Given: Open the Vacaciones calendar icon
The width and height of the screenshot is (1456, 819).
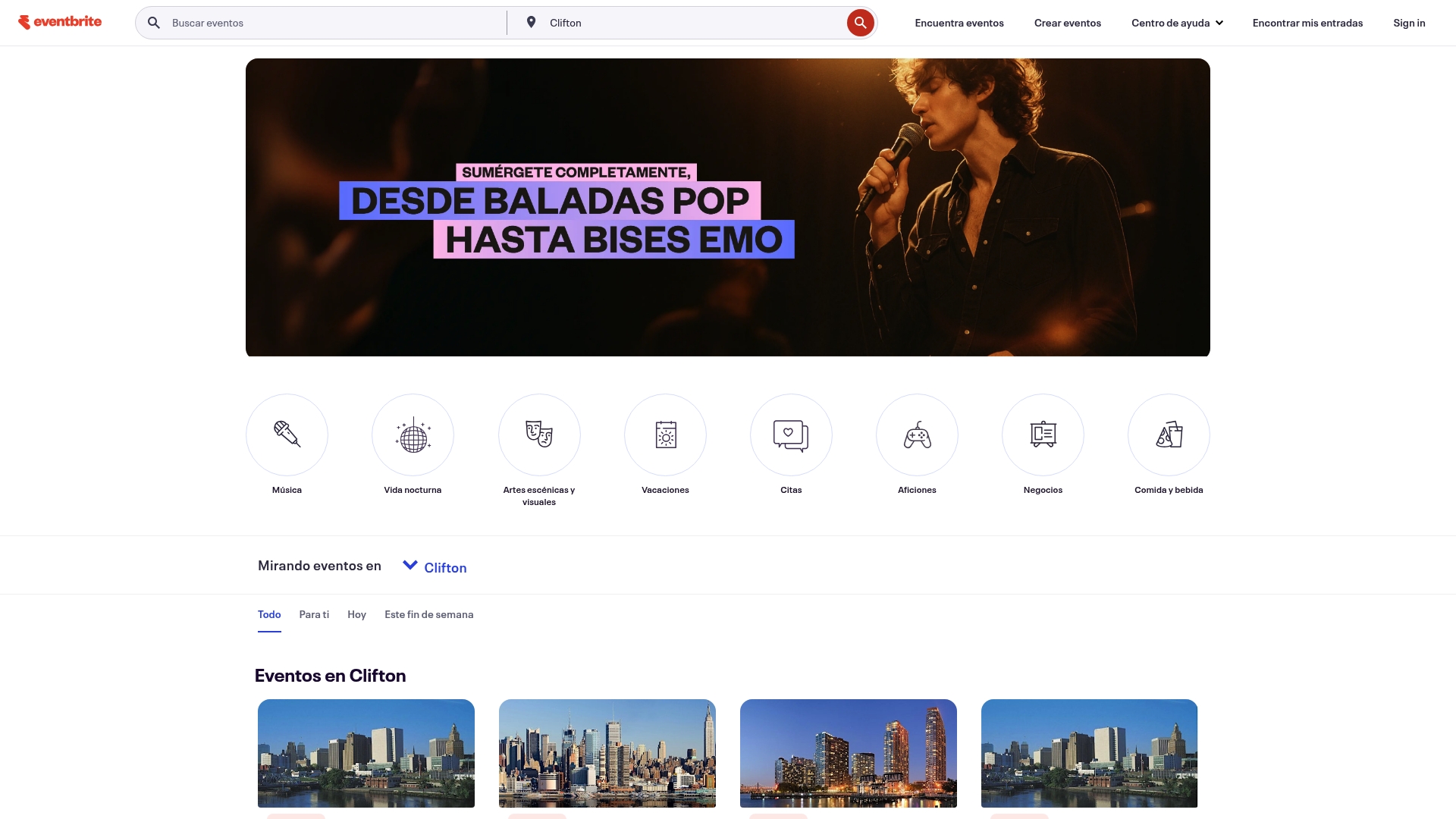Looking at the screenshot, I should coord(665,435).
